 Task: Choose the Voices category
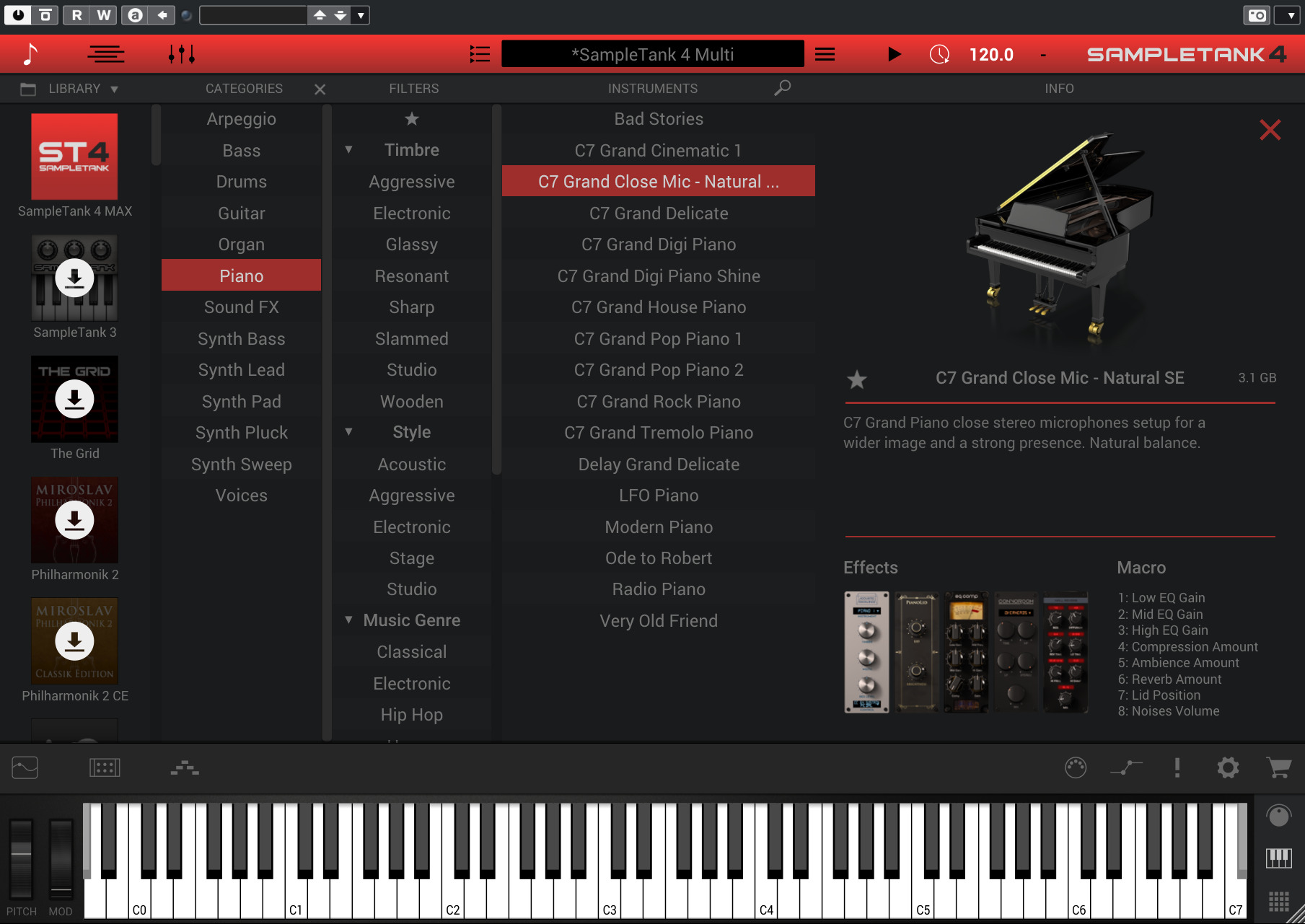(241, 496)
